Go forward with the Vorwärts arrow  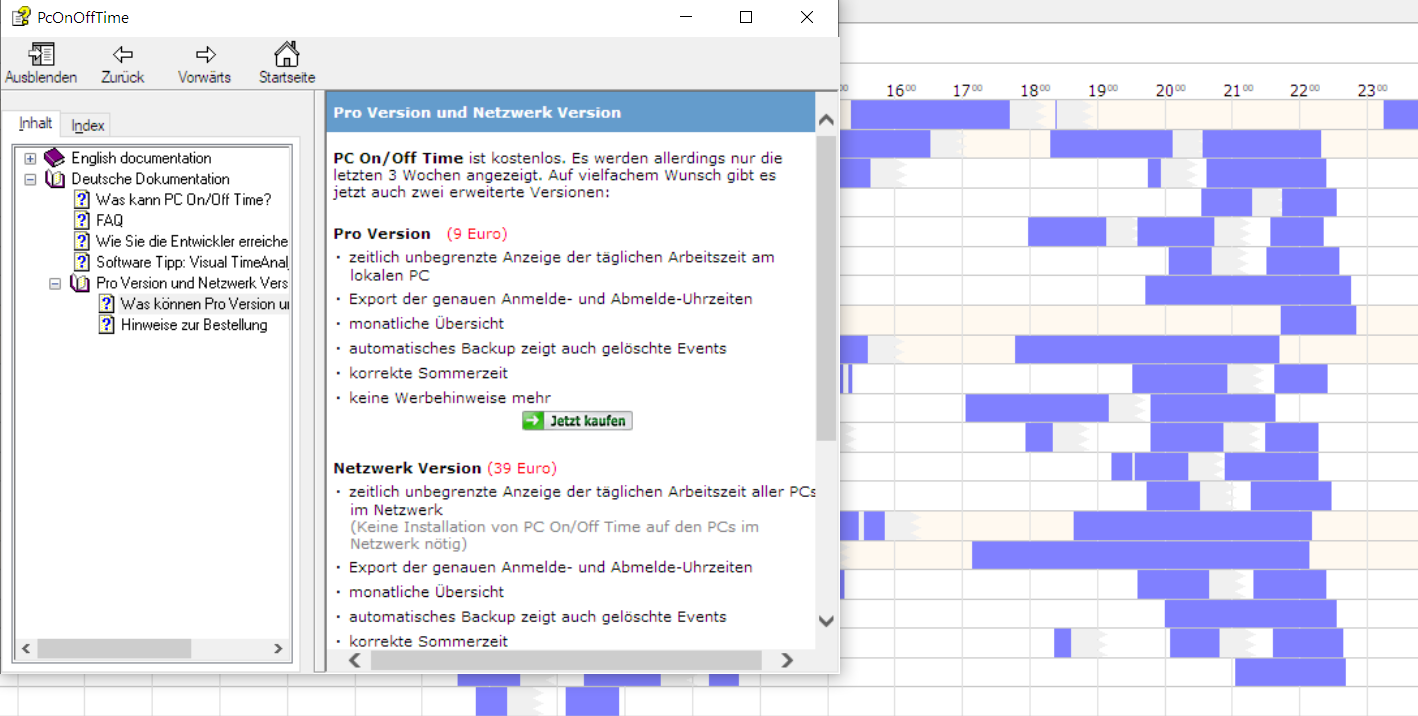(x=205, y=54)
